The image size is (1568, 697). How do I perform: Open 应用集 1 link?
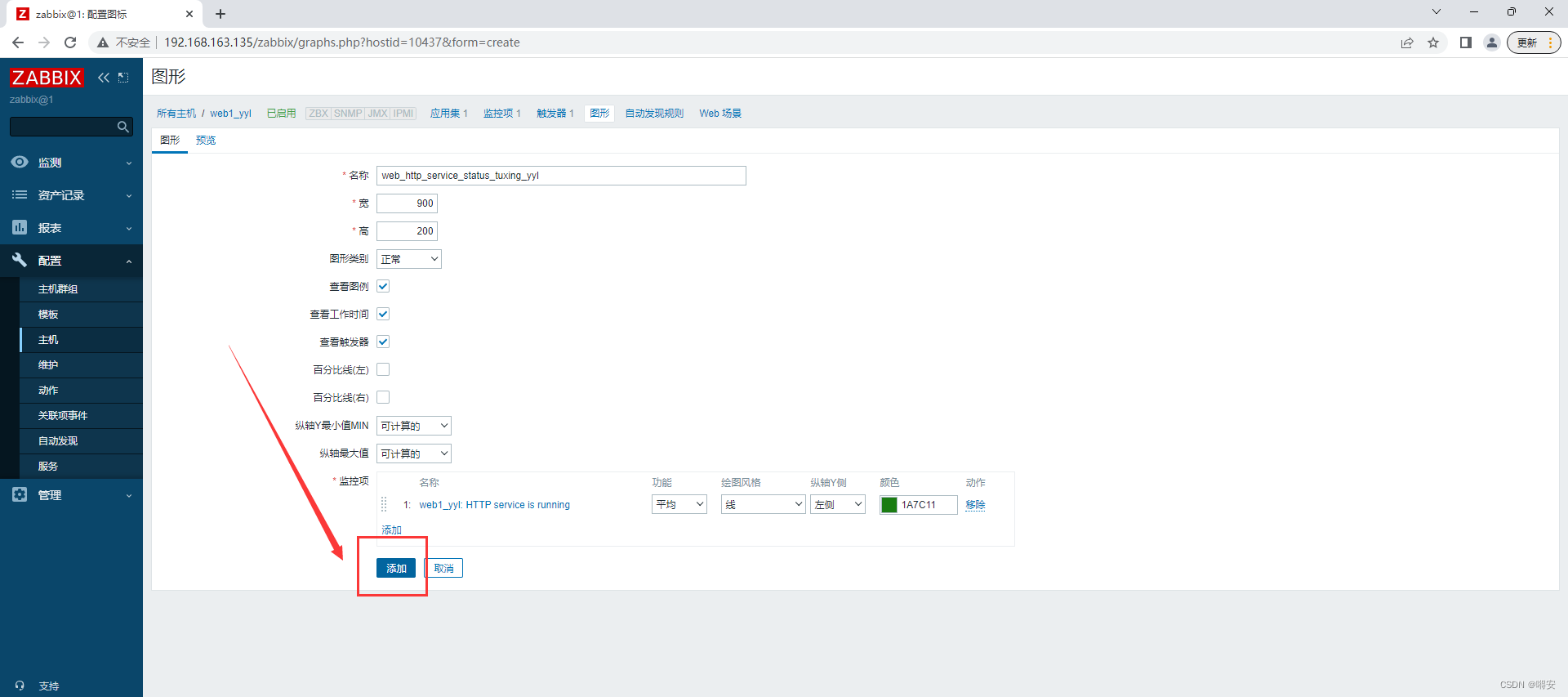coord(449,114)
